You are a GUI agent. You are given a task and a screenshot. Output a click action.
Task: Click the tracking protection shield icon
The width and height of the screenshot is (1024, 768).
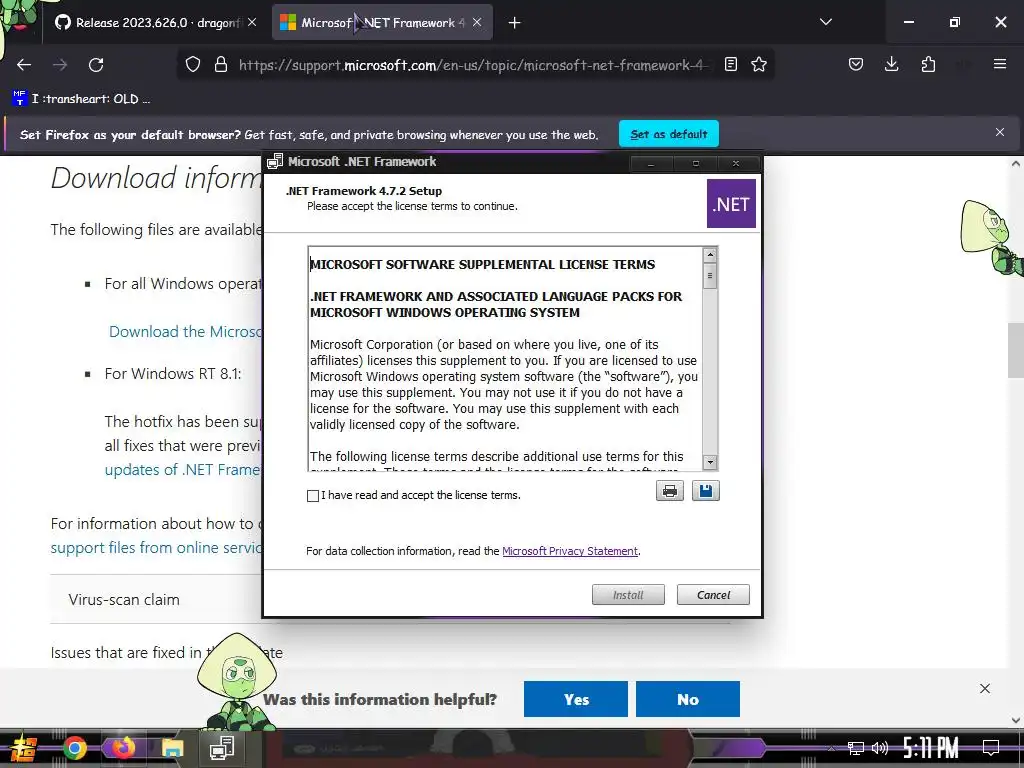pos(193,65)
